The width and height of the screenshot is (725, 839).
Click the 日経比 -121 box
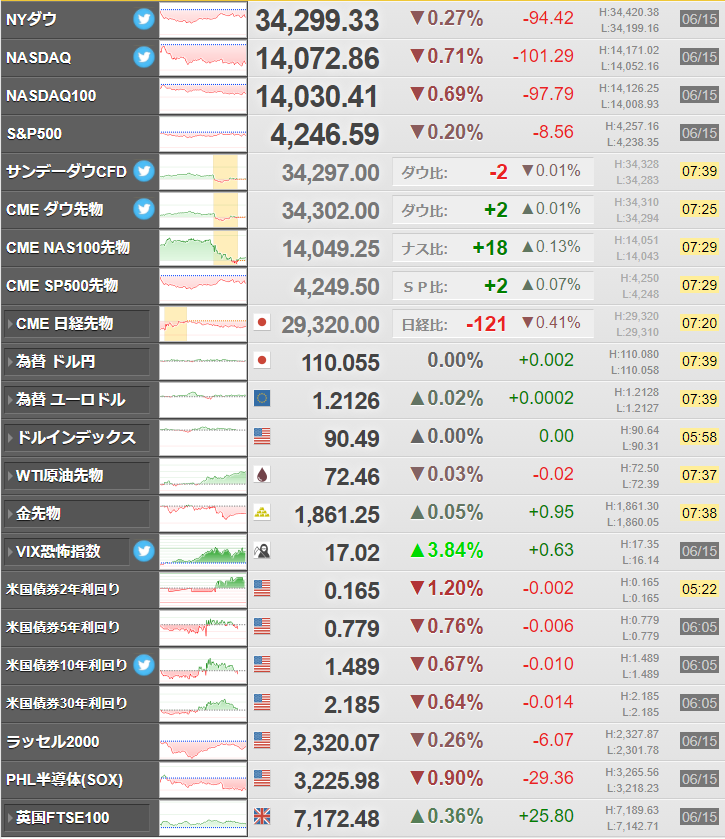point(493,324)
